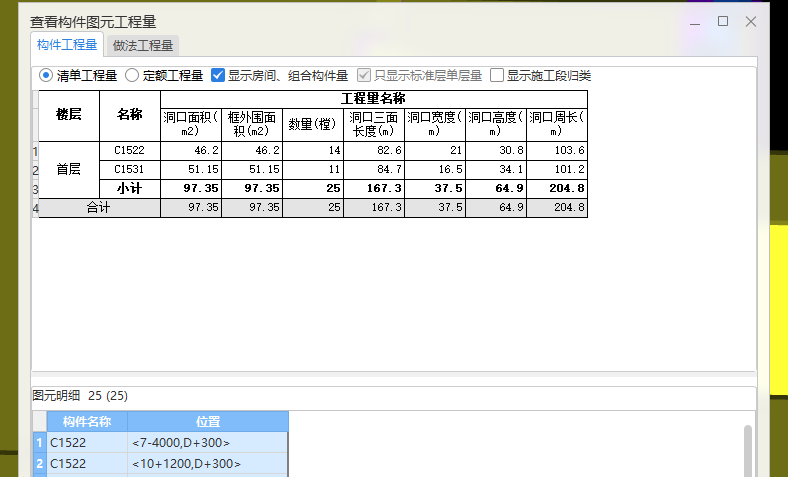Click C1531 洞口三面长度 value 84.7

pos(374,170)
